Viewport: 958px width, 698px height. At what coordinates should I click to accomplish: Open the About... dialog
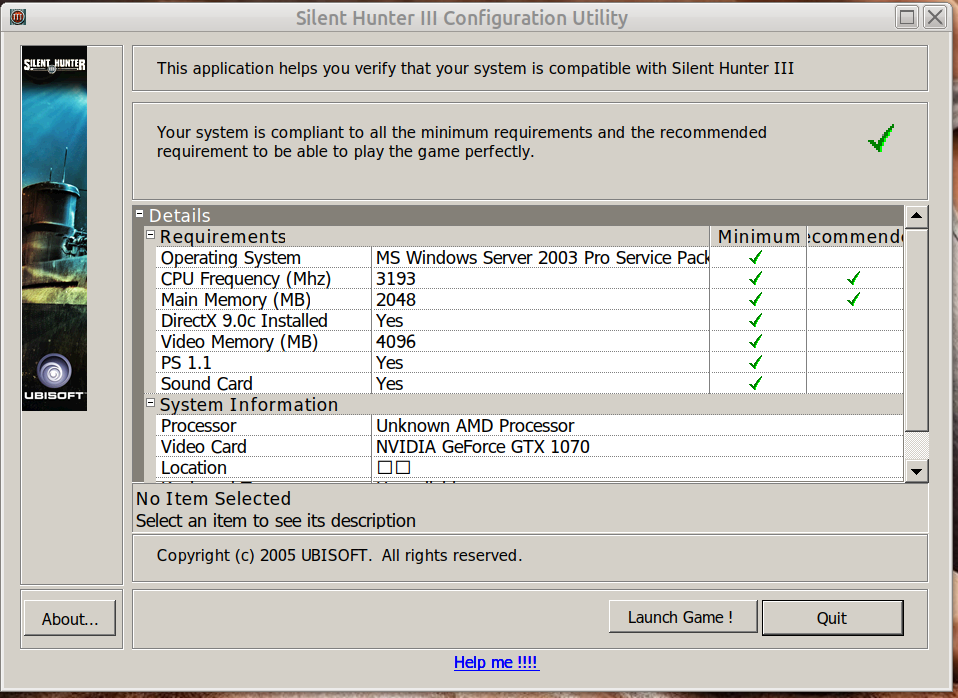click(x=70, y=618)
